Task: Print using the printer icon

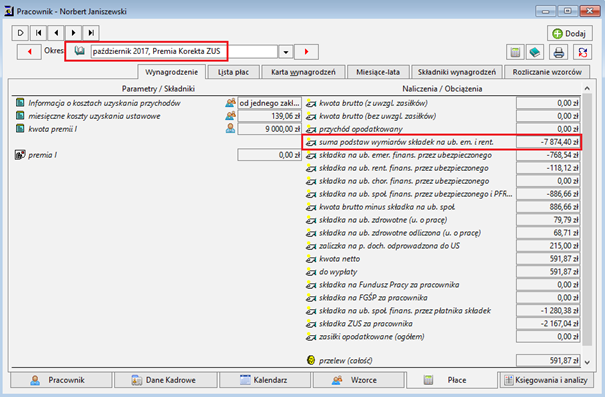Action: coord(558,52)
